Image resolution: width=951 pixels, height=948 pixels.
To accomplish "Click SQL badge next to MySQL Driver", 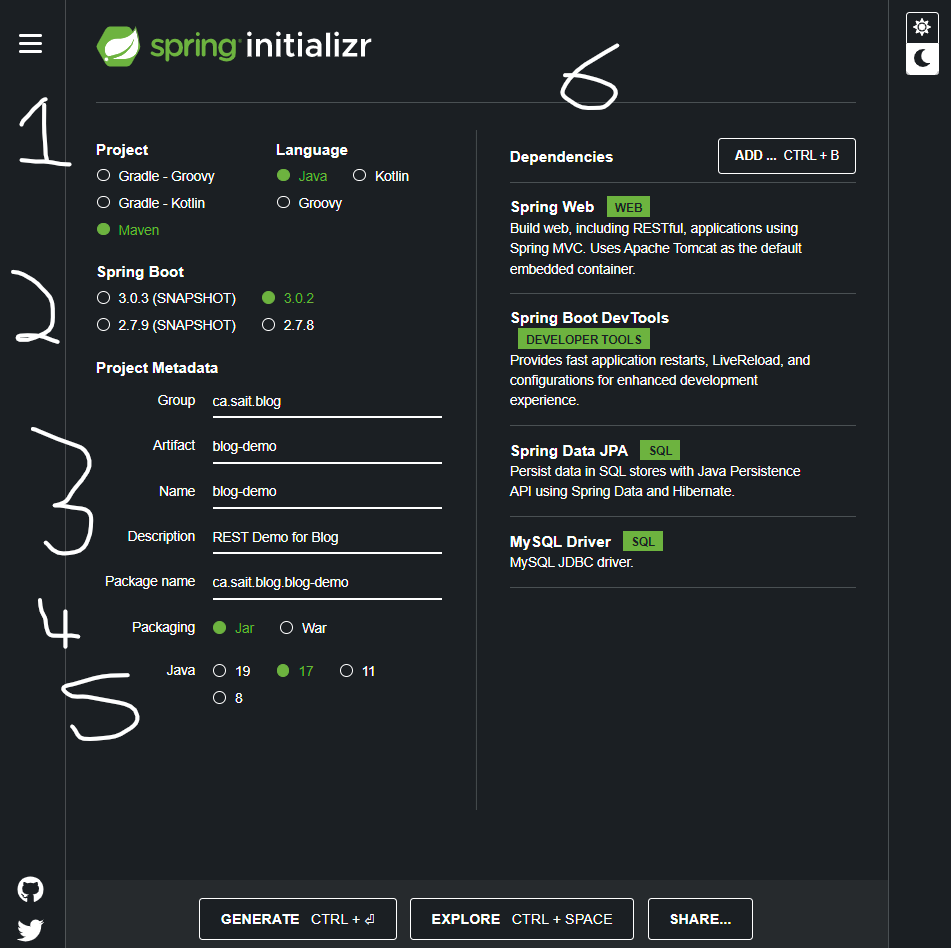I will coord(643,542).
